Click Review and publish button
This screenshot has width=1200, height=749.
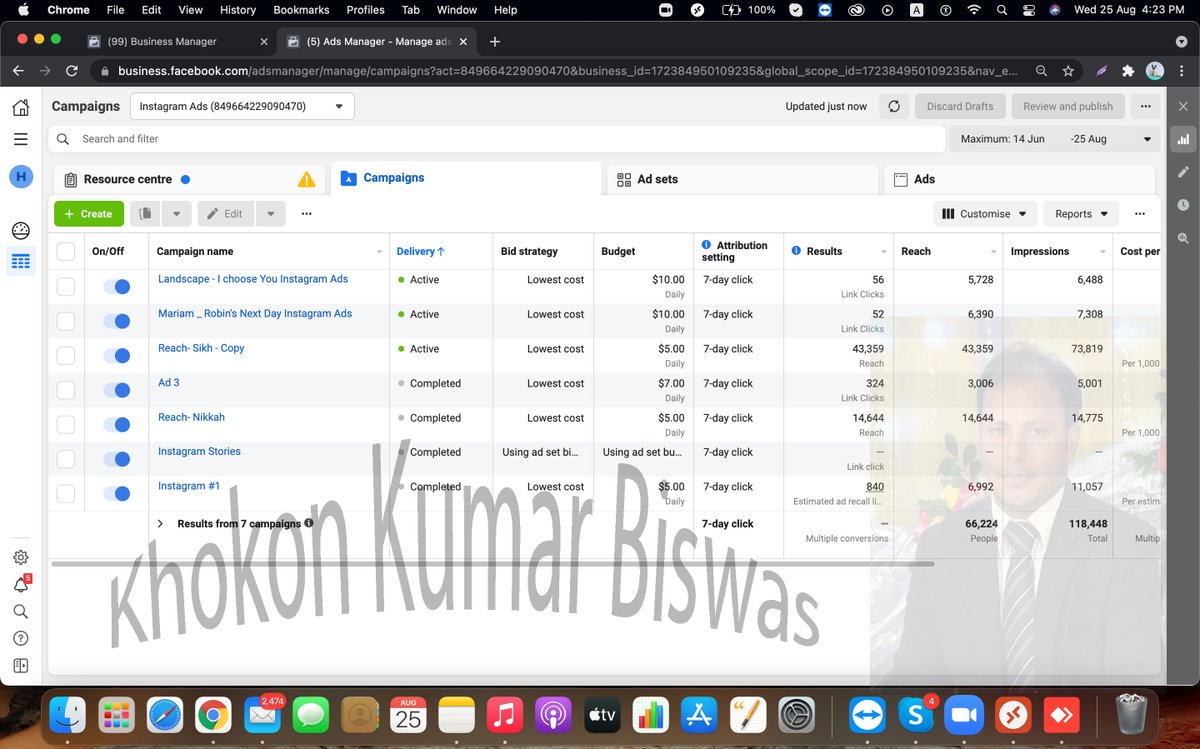(x=1068, y=106)
